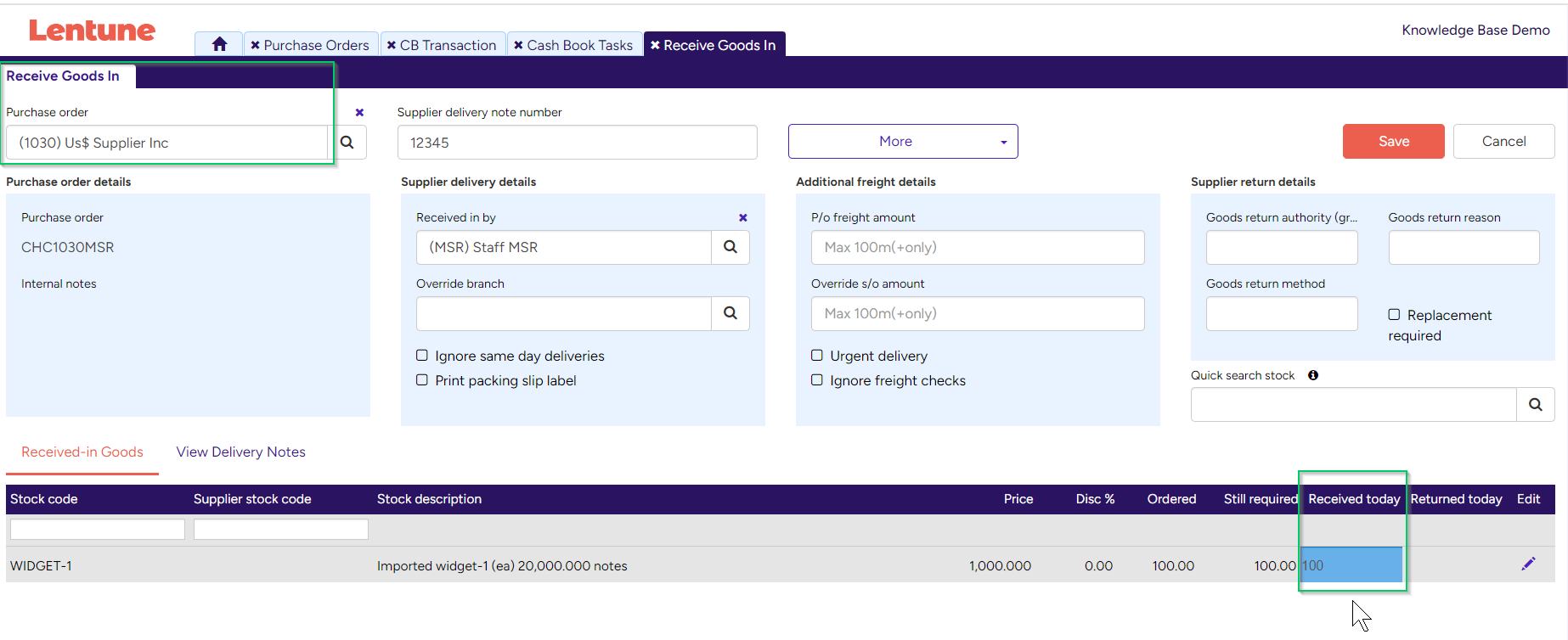Image resolution: width=1568 pixels, height=640 pixels.
Task: Sort by Stock code column header
Action: 44,499
